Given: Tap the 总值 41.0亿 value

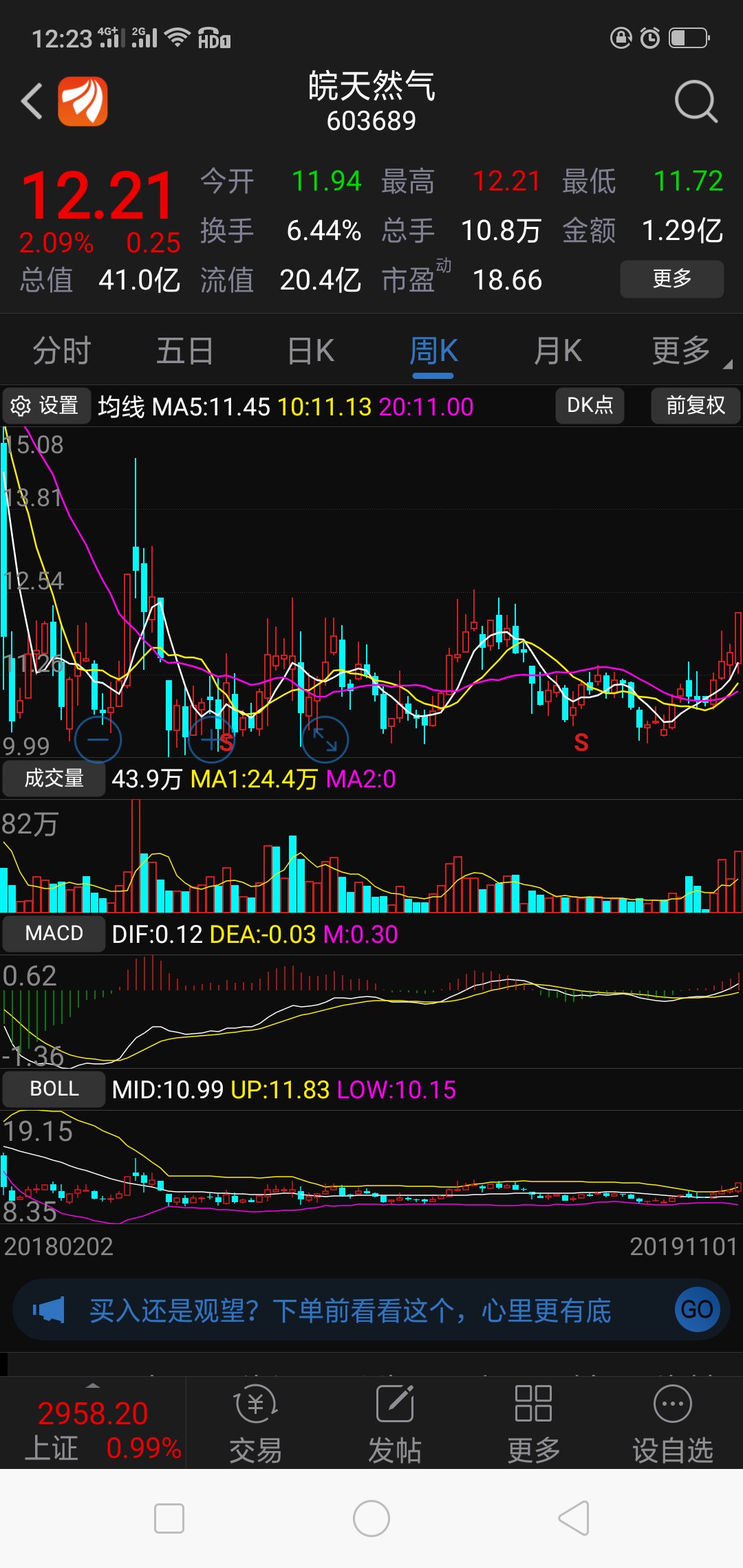Looking at the screenshot, I should pos(140,281).
